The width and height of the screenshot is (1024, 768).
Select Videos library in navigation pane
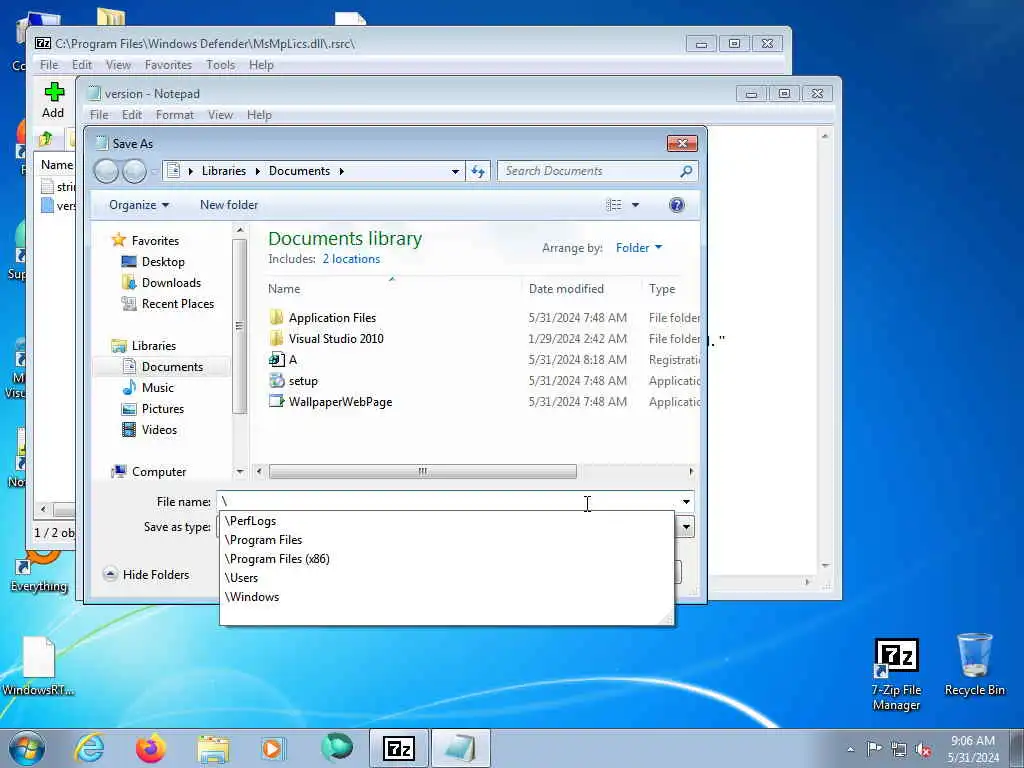pyautogui.click(x=159, y=430)
